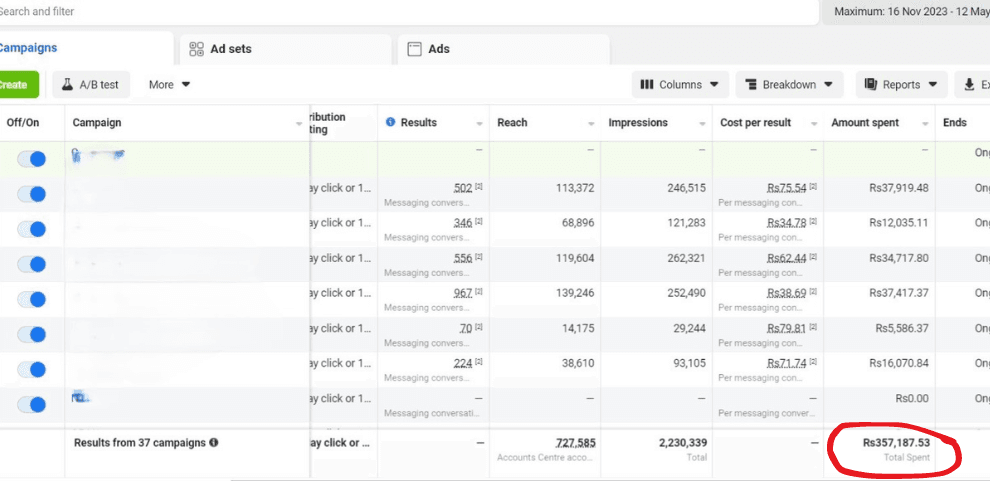Click the Rs357,187.53 total spent value
This screenshot has height=481, width=990.
(897, 443)
